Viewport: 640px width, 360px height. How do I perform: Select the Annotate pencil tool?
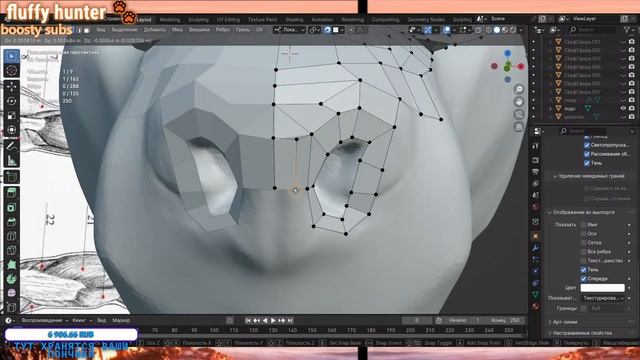[11, 146]
